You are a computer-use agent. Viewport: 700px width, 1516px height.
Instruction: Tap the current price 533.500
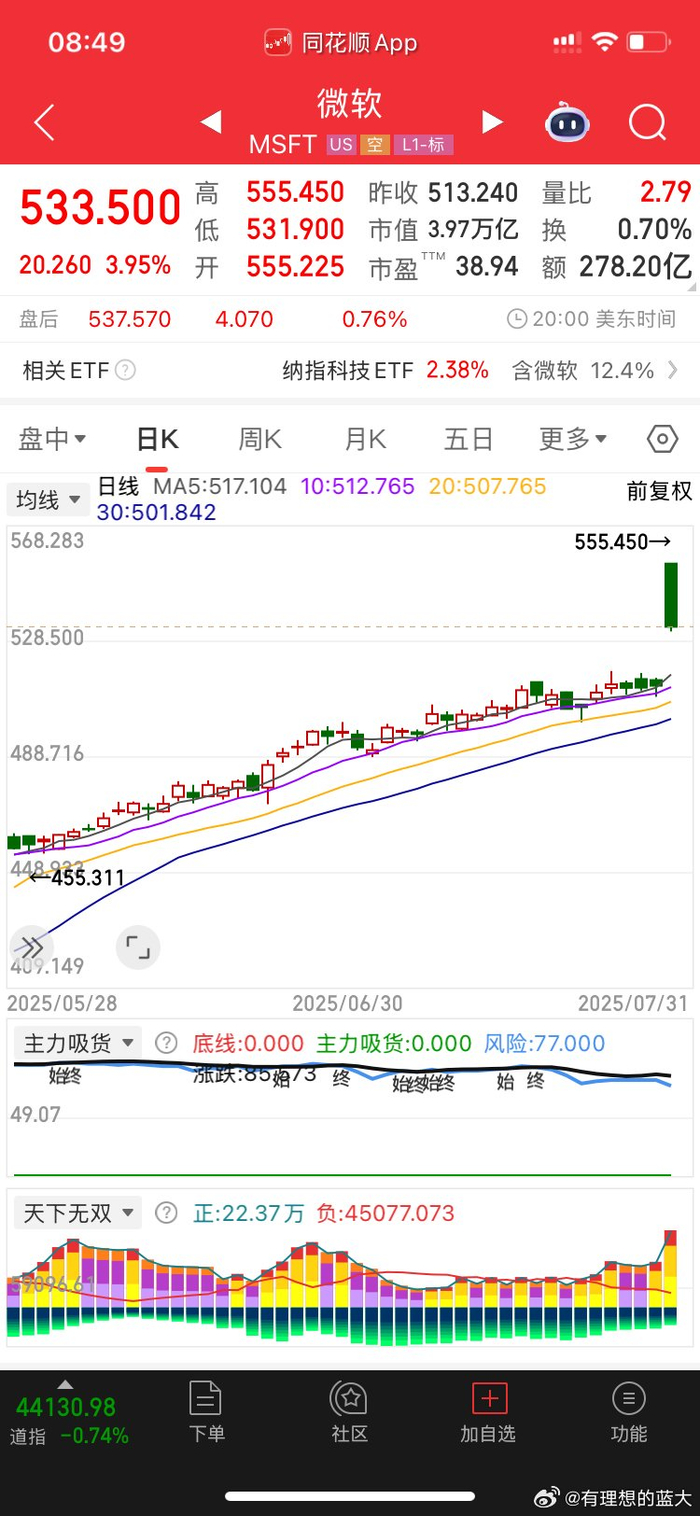coord(100,208)
